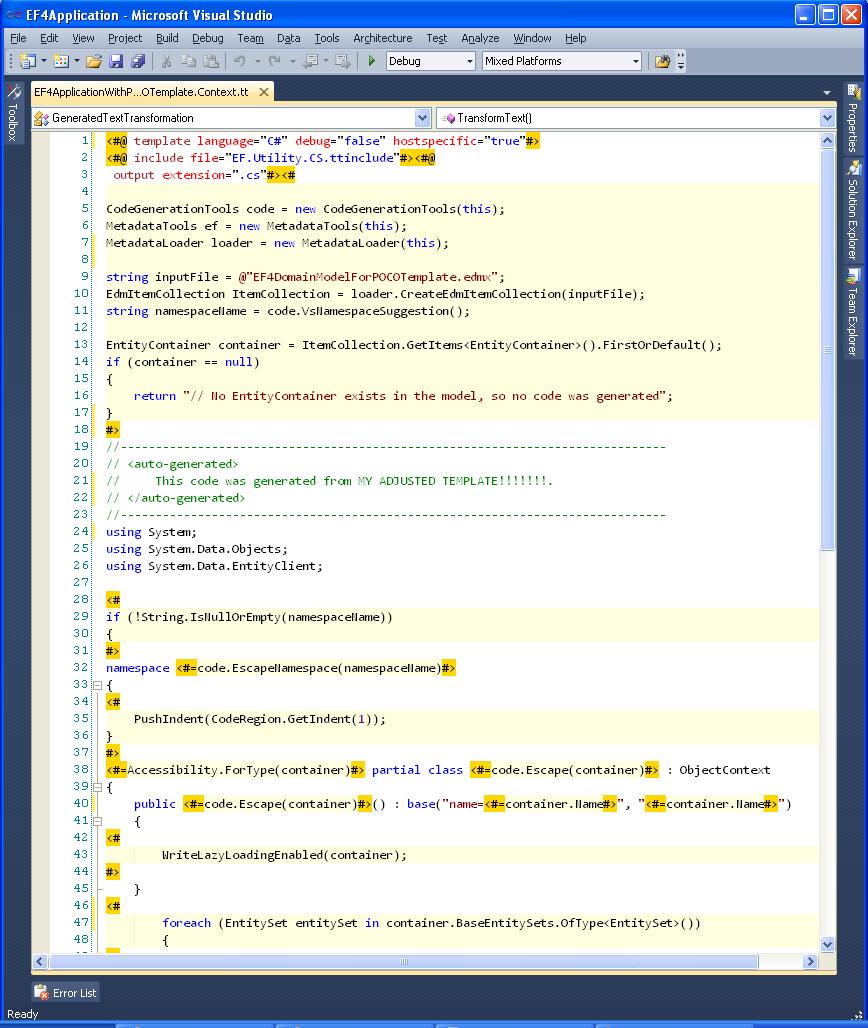The height and width of the screenshot is (1028, 868).
Task: Click the Ready status bar text
Action: tap(22, 1014)
